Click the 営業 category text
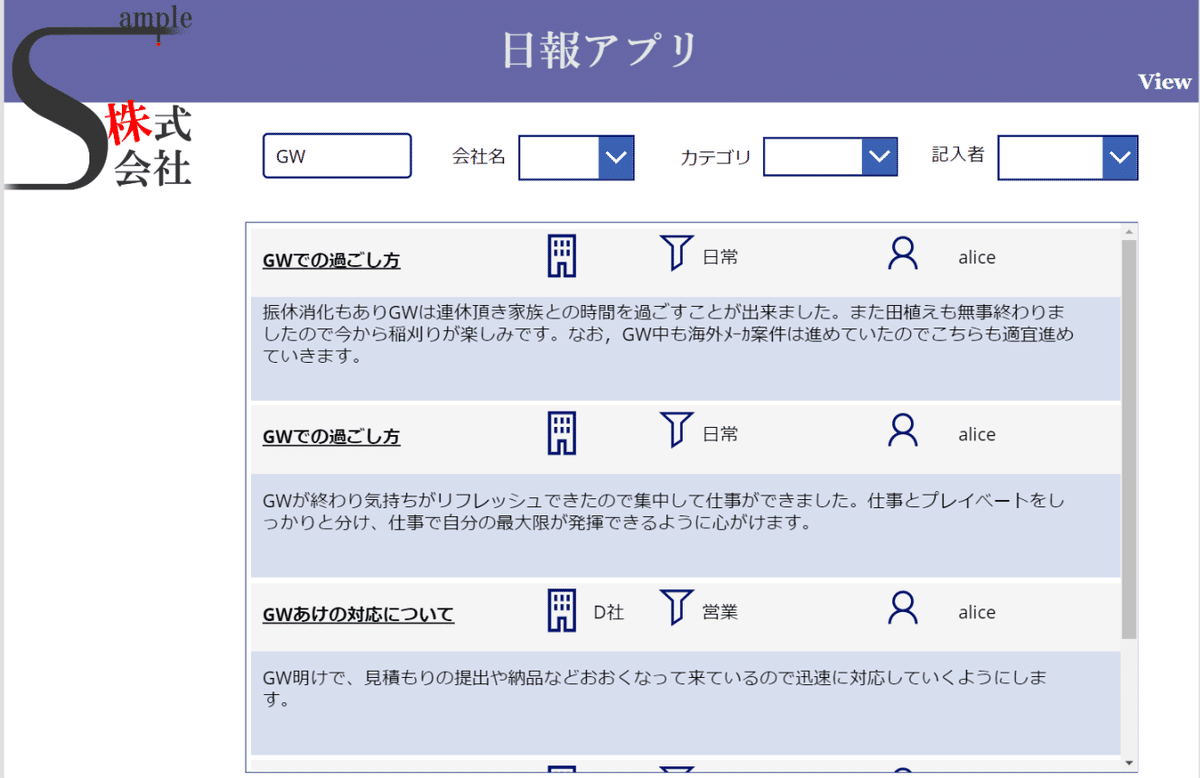This screenshot has height=778, width=1200. click(x=720, y=612)
